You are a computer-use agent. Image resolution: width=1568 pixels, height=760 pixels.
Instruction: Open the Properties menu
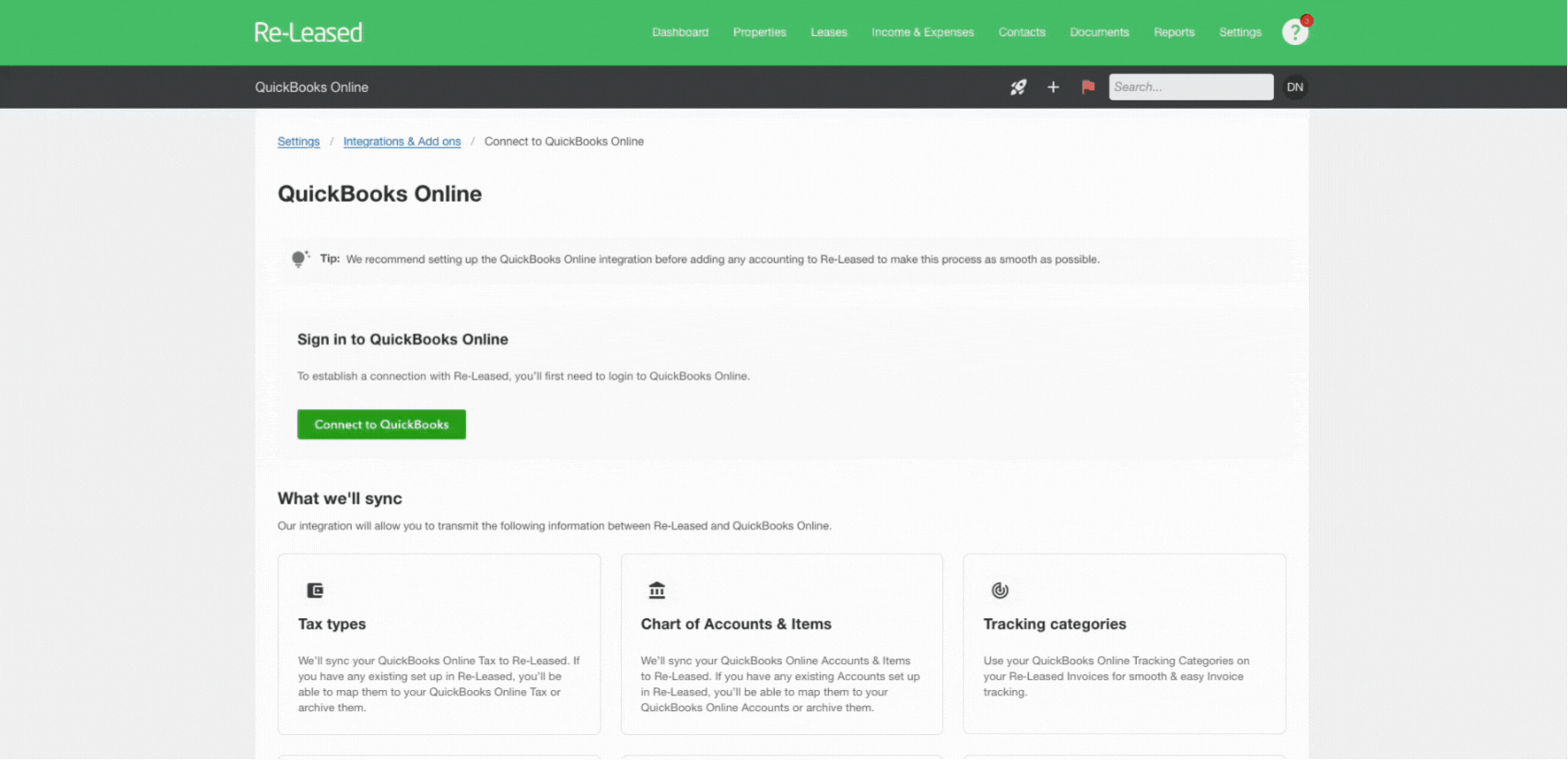(759, 32)
